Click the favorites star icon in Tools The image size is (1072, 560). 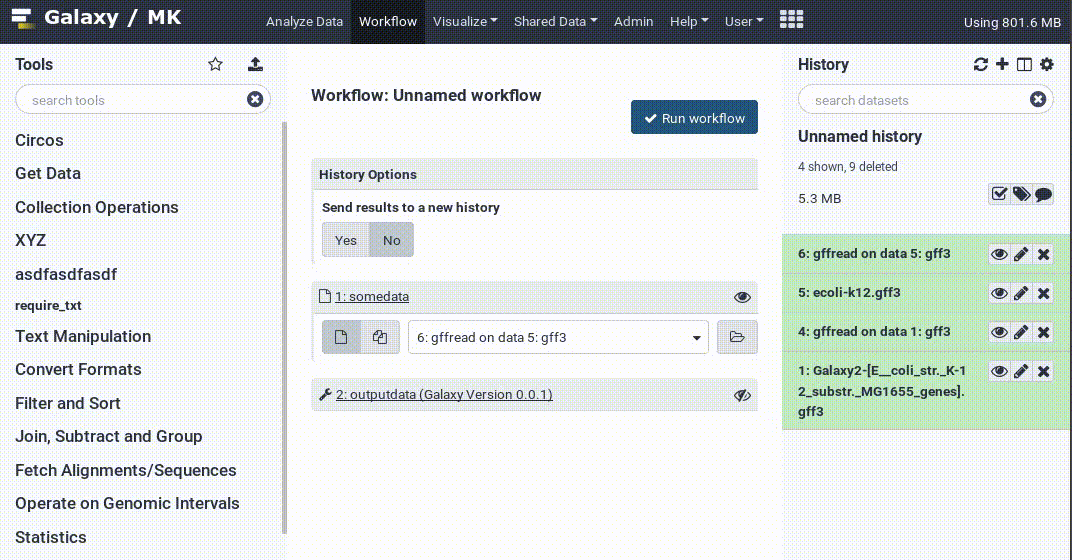point(215,65)
